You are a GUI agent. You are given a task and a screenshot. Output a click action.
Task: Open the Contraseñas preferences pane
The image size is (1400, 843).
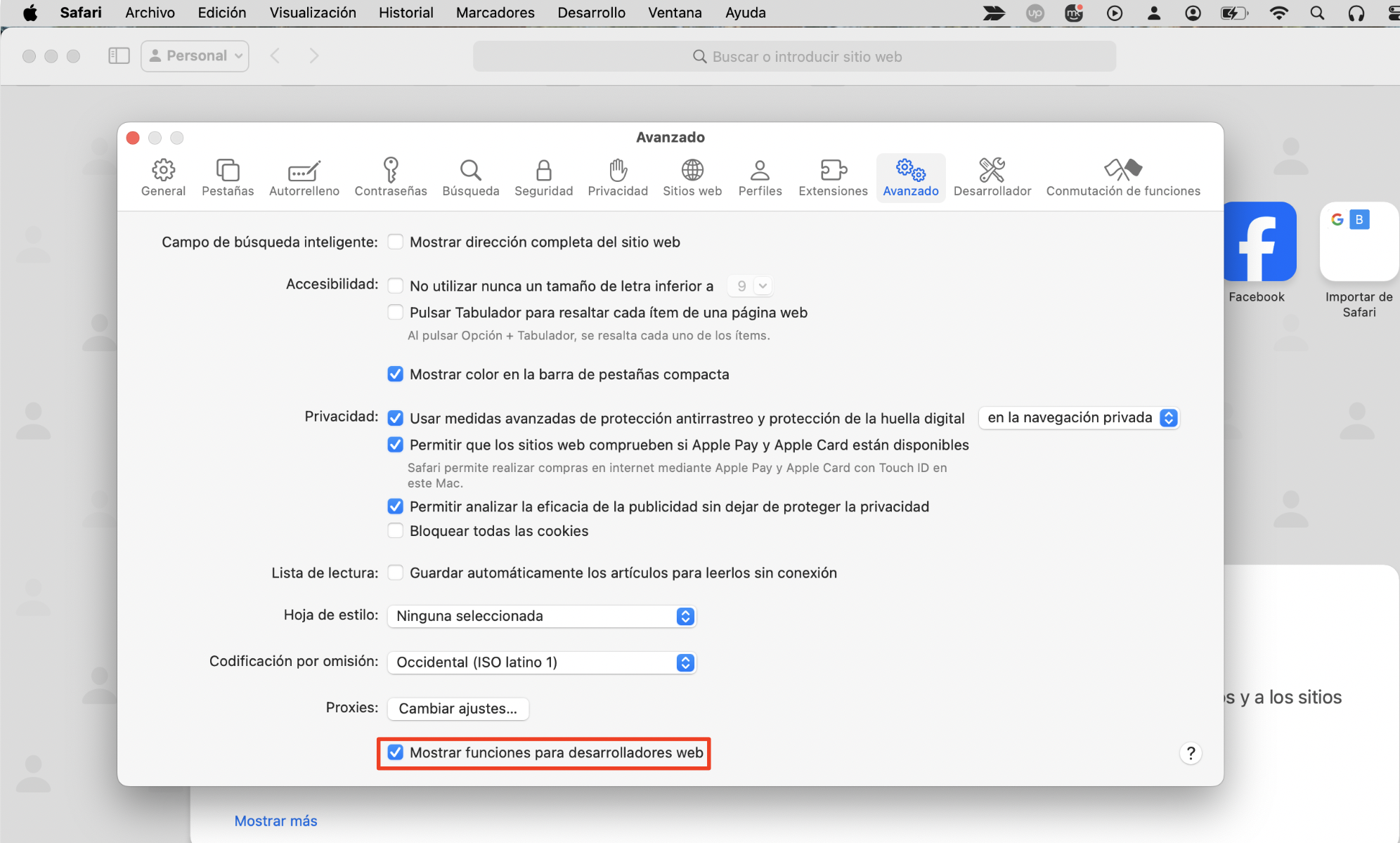coord(391,178)
